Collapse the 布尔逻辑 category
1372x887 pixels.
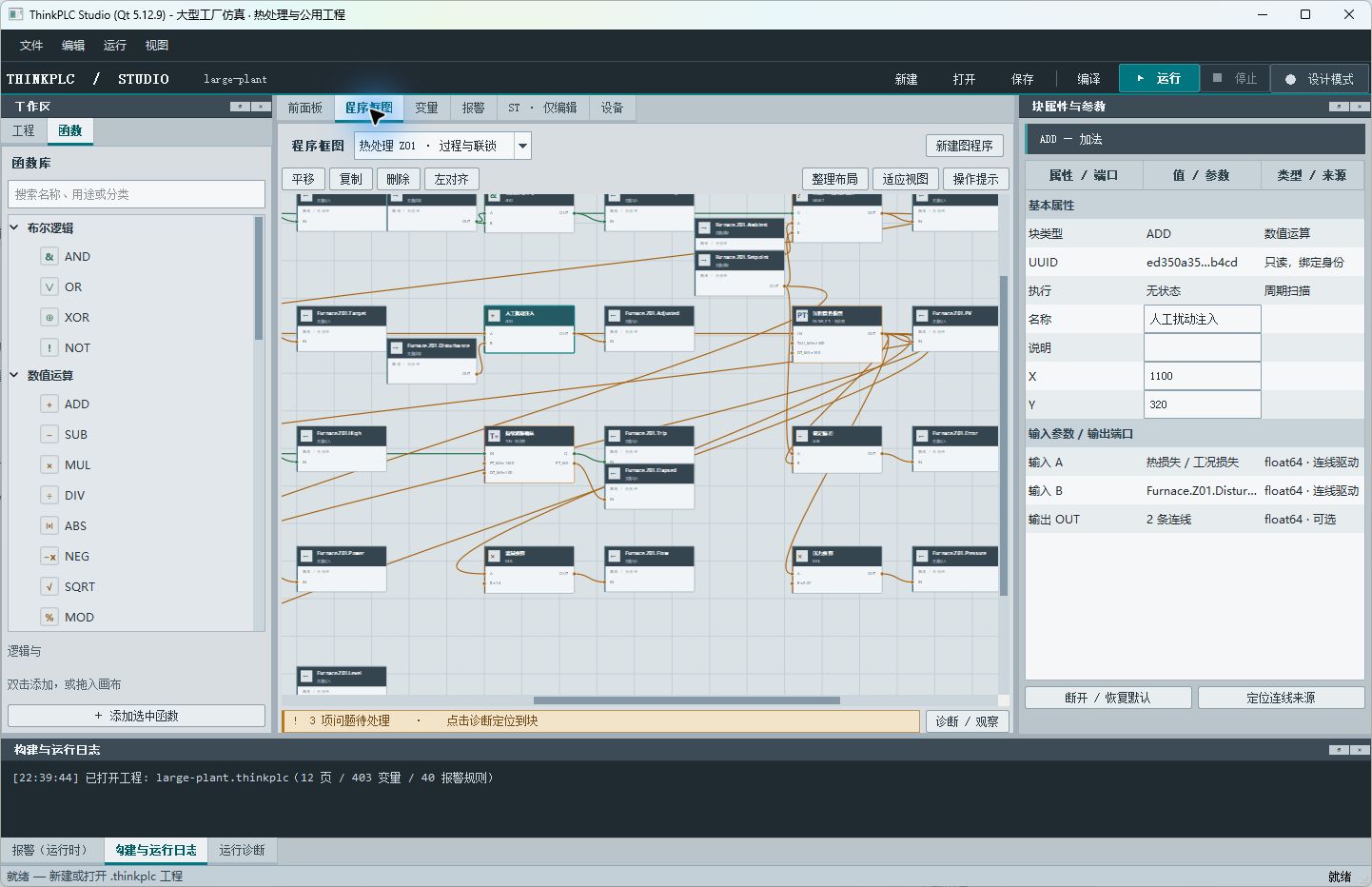pyautogui.click(x=14, y=227)
